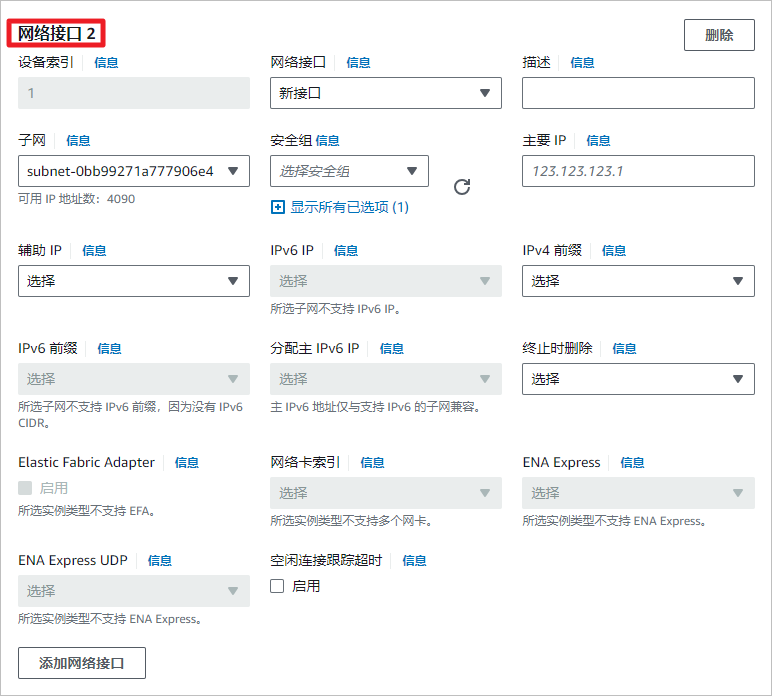Screen dimensions: 772x696
Task: Open 信息 link next to 主要 IP
Action: click(598, 141)
